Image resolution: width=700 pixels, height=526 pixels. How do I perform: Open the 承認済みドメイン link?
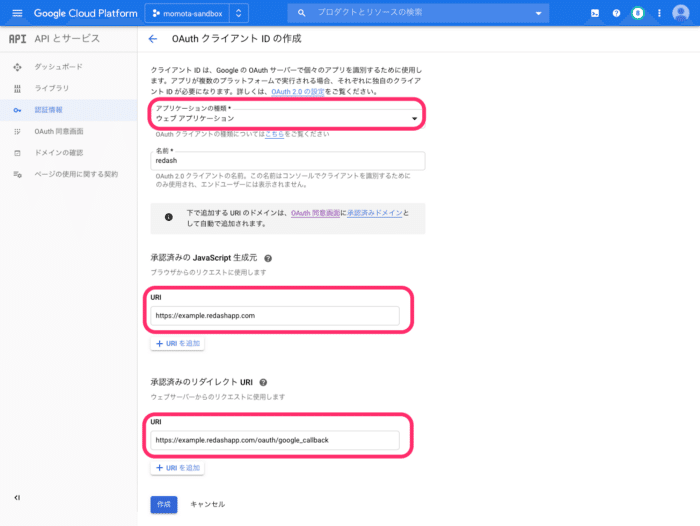tap(375, 213)
